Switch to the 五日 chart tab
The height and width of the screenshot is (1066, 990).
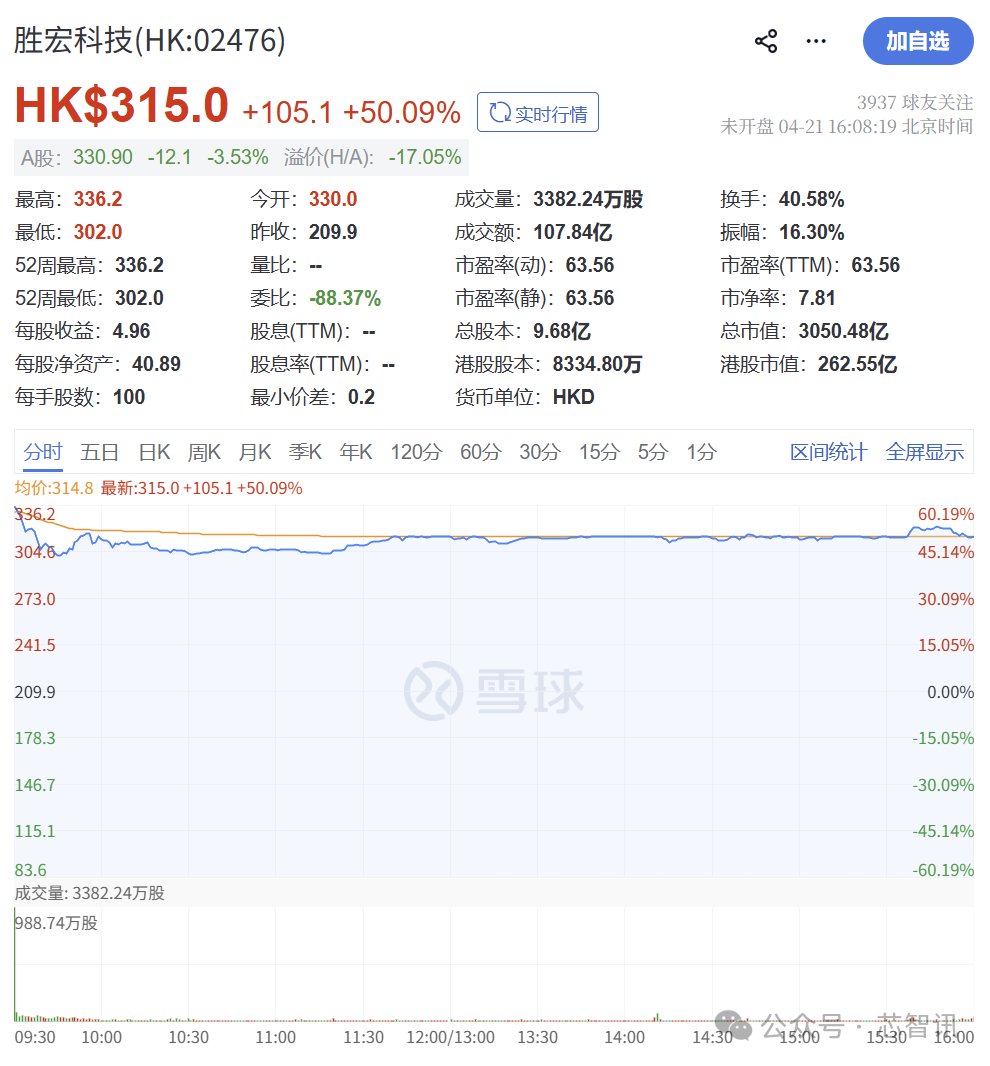click(x=99, y=452)
